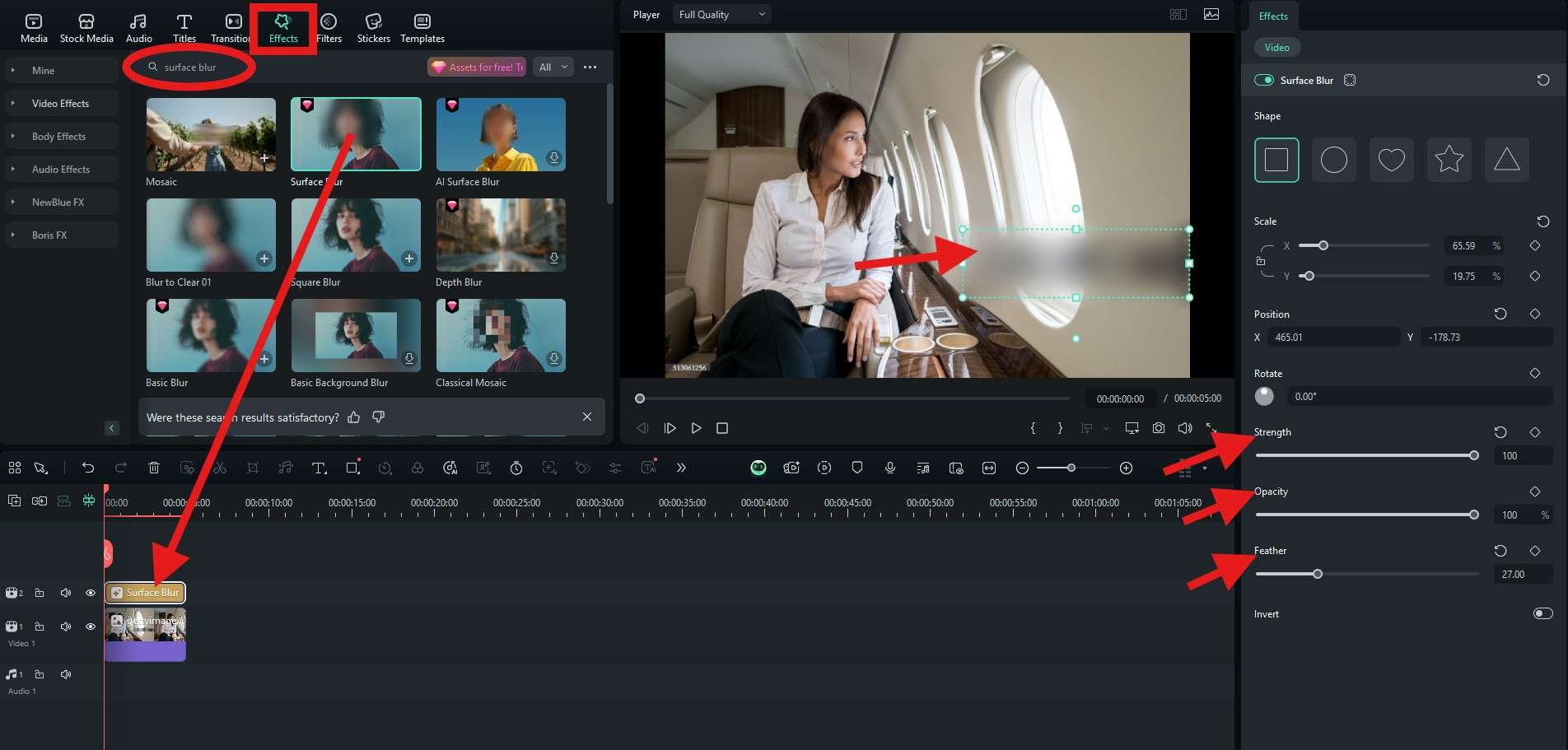Image resolution: width=1568 pixels, height=750 pixels.
Task: Adjust the Strength slider
Action: click(1366, 455)
